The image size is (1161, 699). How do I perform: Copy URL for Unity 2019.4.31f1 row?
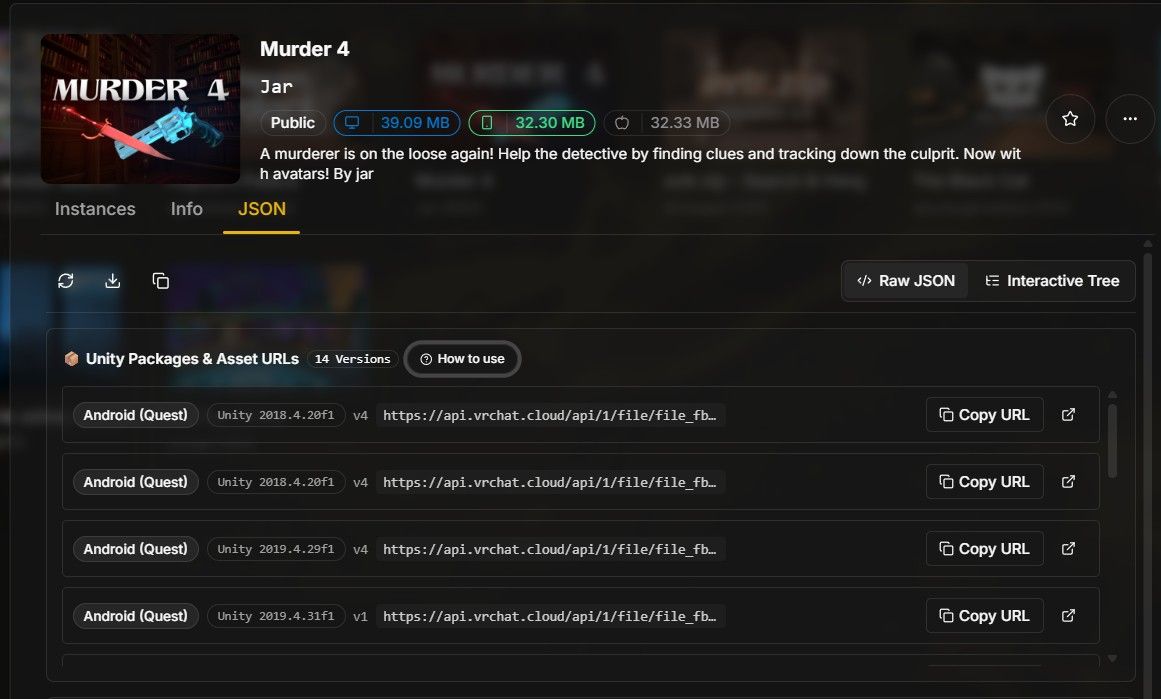[x=984, y=616]
